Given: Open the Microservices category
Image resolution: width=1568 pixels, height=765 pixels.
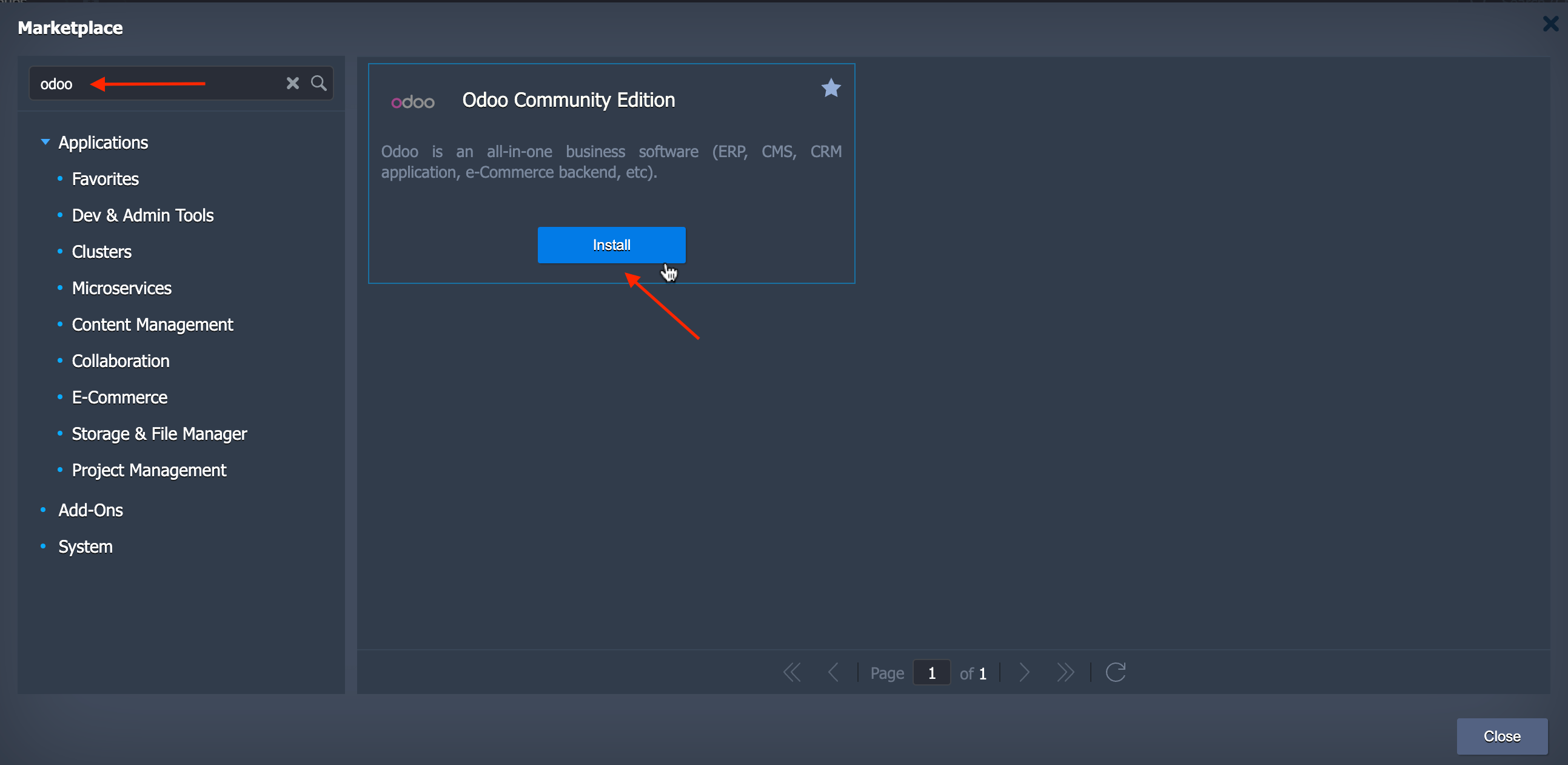Looking at the screenshot, I should (x=122, y=288).
